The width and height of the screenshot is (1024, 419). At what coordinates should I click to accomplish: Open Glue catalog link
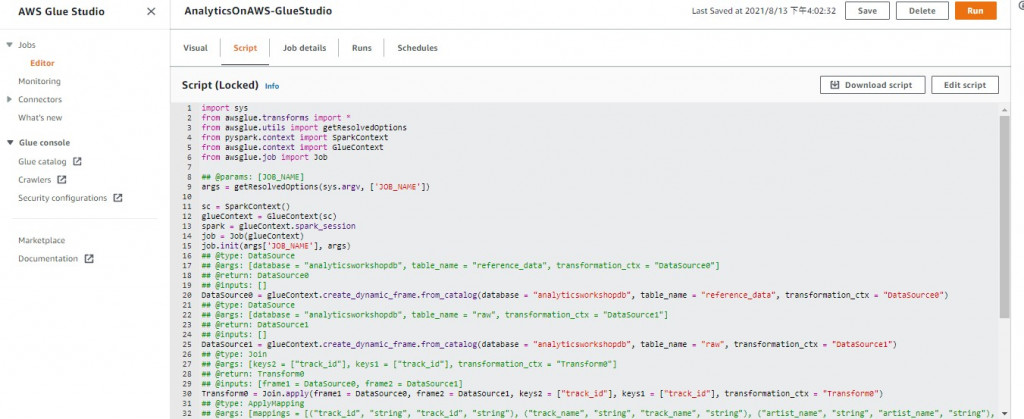(x=42, y=161)
